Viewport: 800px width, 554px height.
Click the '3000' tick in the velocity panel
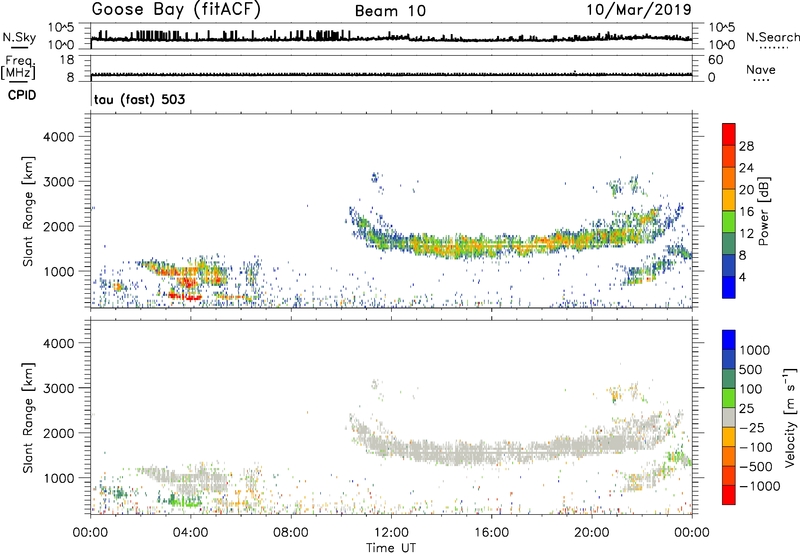click(x=59, y=388)
